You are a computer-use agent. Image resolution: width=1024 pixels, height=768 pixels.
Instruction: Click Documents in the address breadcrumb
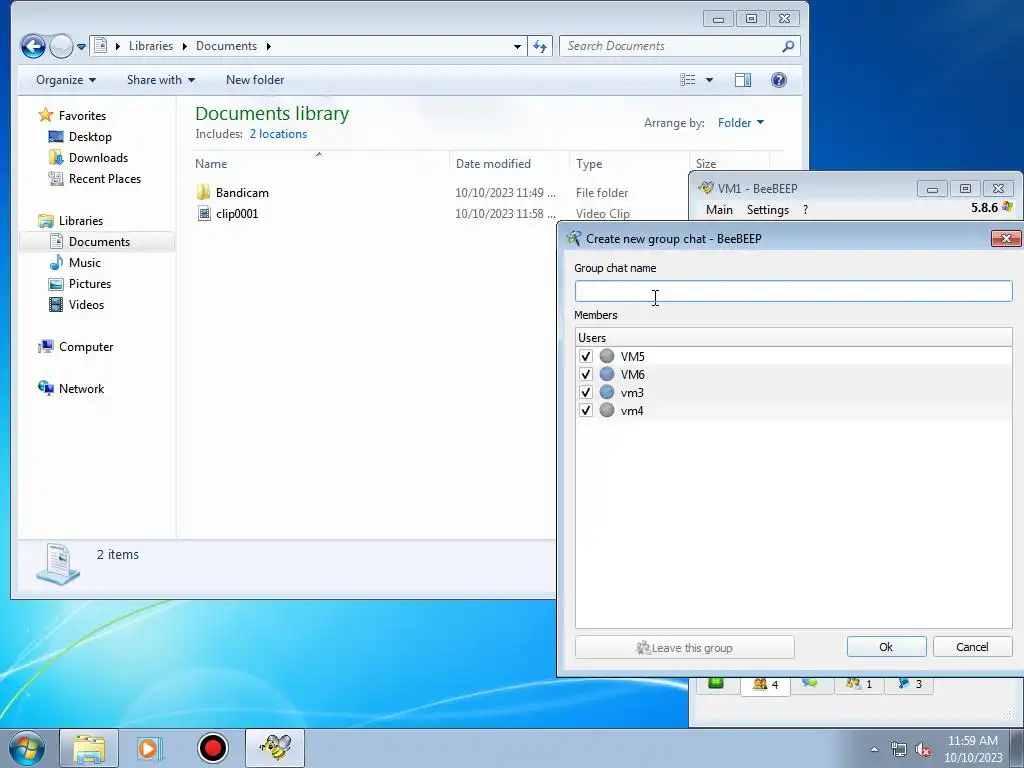tap(226, 46)
